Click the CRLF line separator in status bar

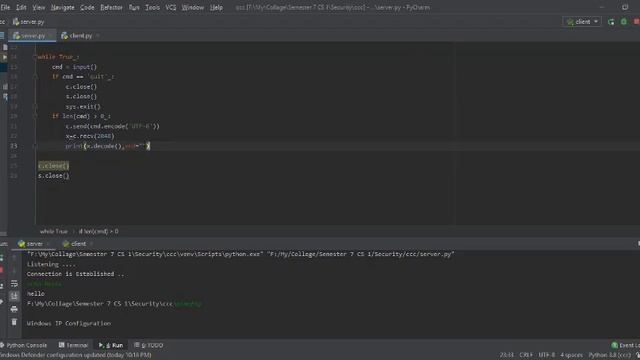pyautogui.click(x=526, y=355)
